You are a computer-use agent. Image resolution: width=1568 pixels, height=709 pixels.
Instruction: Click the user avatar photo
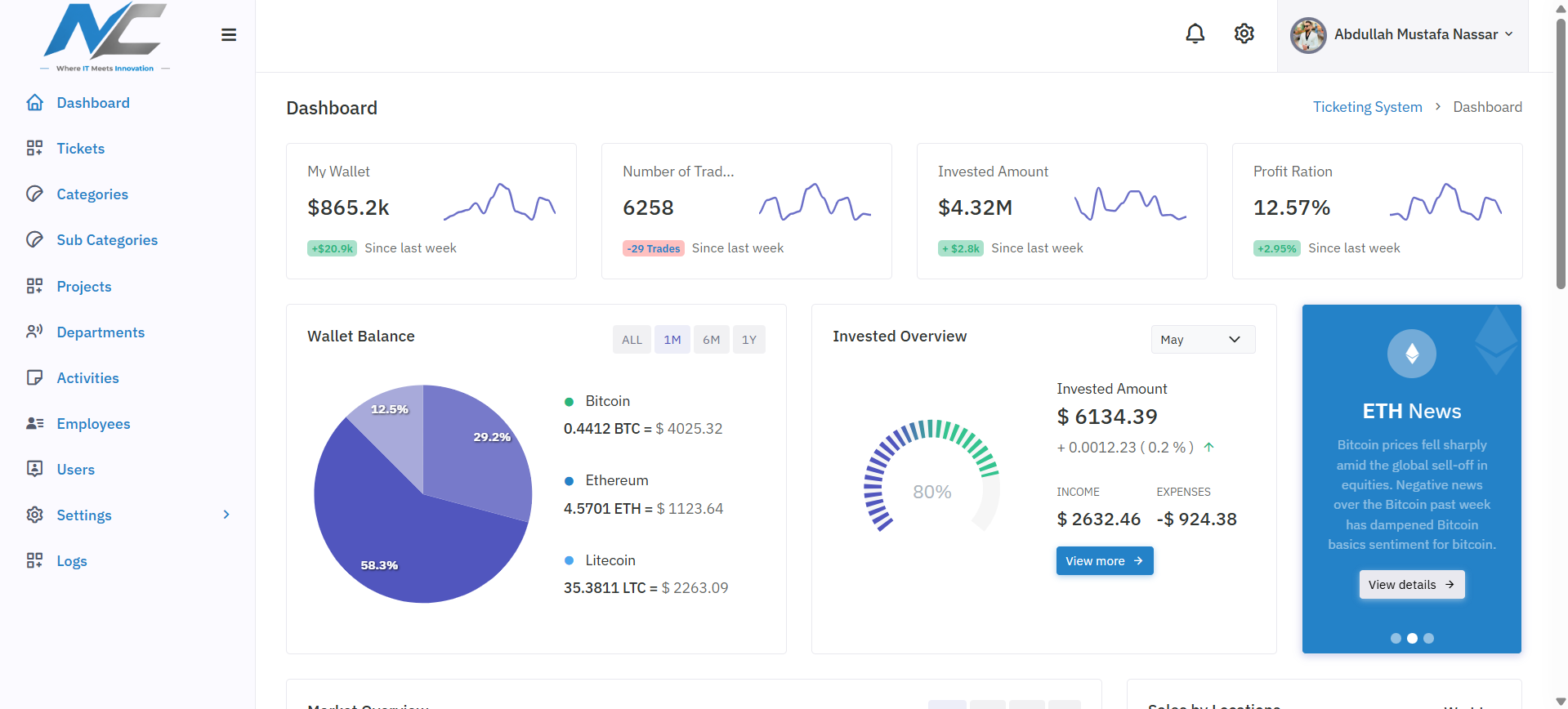[x=1308, y=35]
